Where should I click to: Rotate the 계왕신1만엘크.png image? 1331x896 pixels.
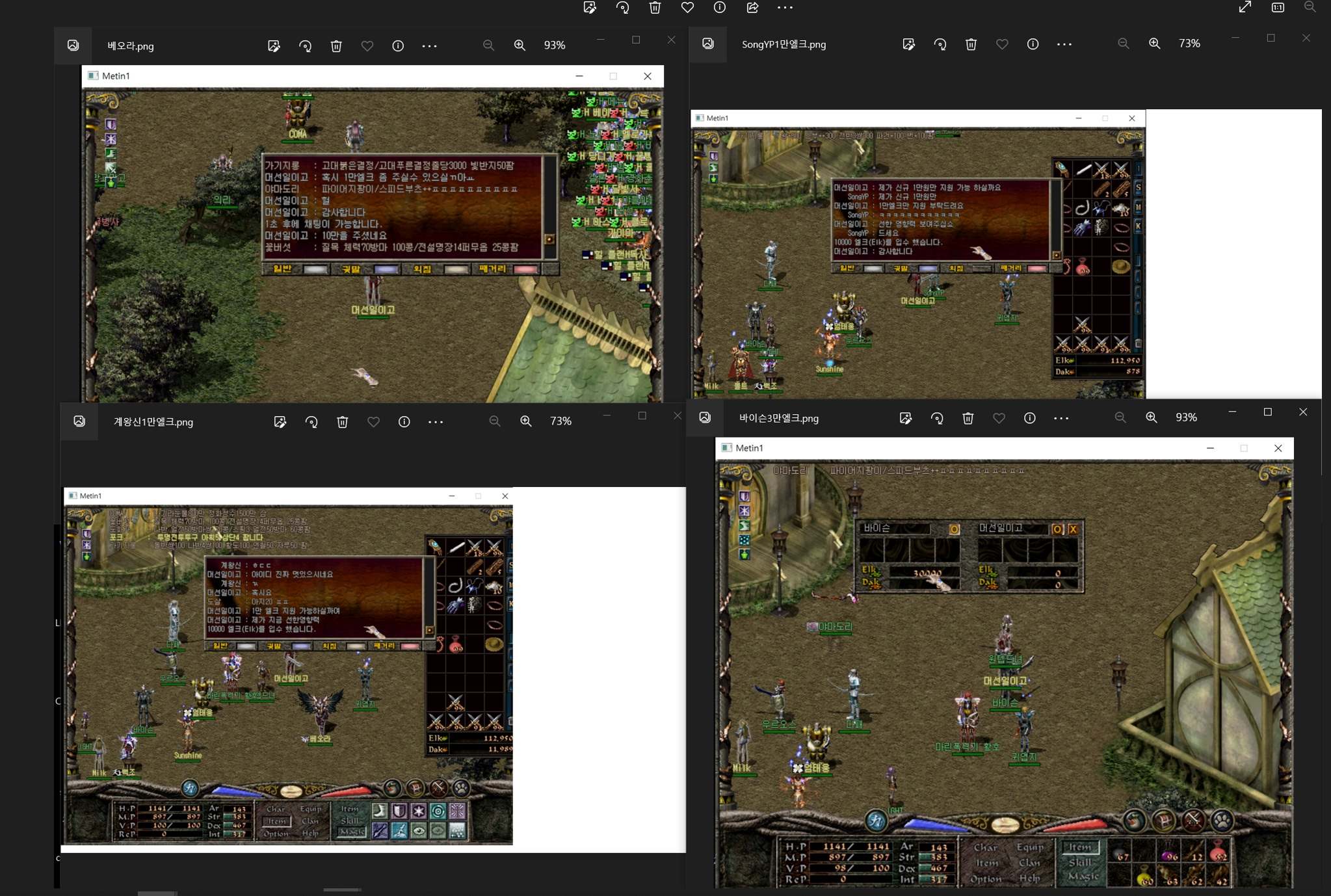[x=311, y=422]
